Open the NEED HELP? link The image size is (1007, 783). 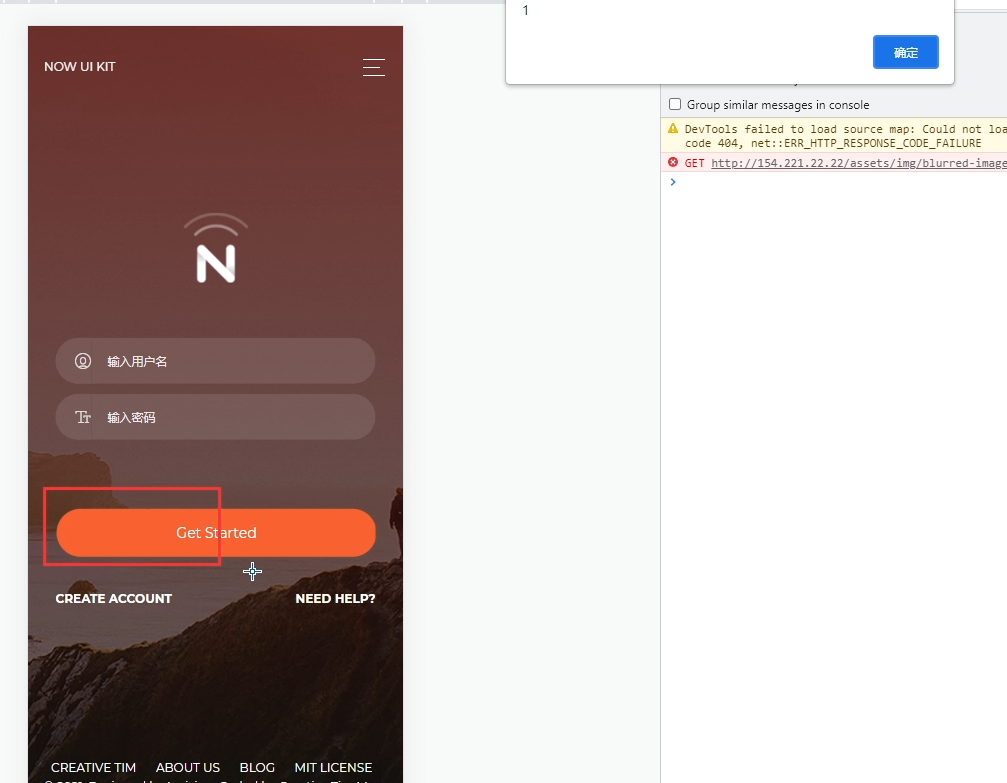pos(335,599)
